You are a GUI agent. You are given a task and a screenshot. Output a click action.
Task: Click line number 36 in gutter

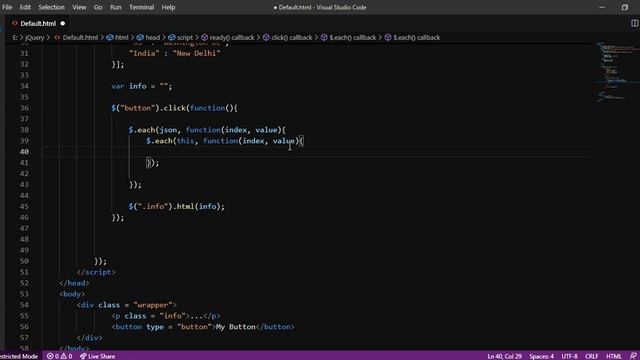[24, 108]
